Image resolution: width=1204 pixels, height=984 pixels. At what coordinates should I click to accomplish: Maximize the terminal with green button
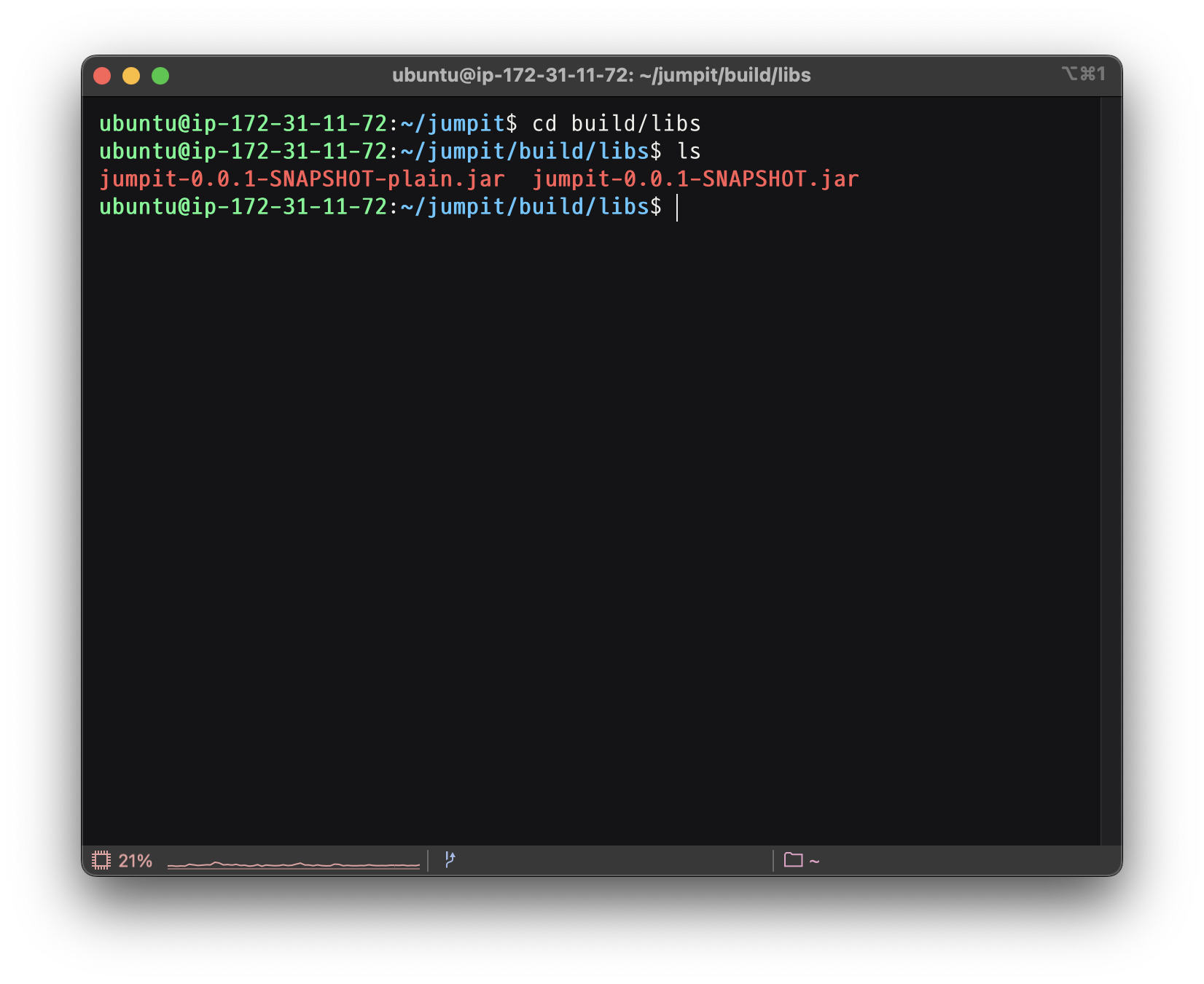(160, 76)
